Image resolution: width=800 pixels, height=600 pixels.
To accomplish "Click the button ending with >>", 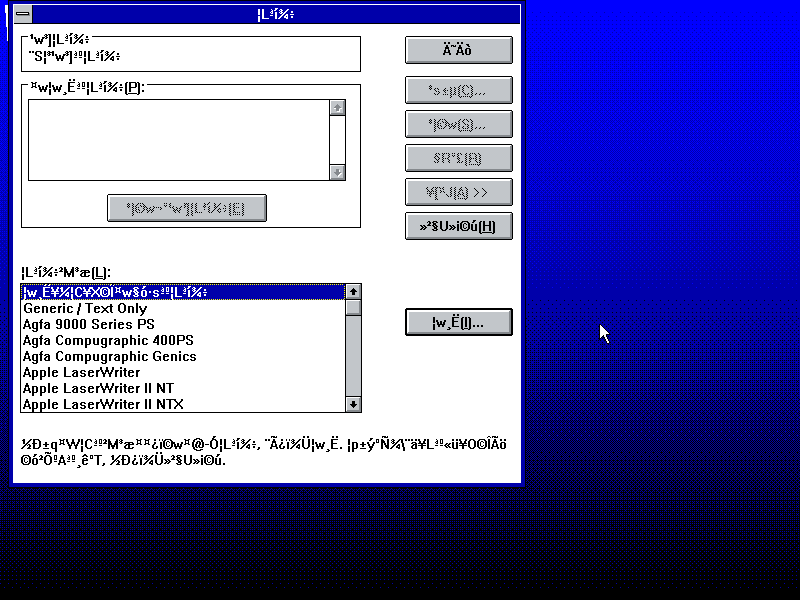I will 458,192.
